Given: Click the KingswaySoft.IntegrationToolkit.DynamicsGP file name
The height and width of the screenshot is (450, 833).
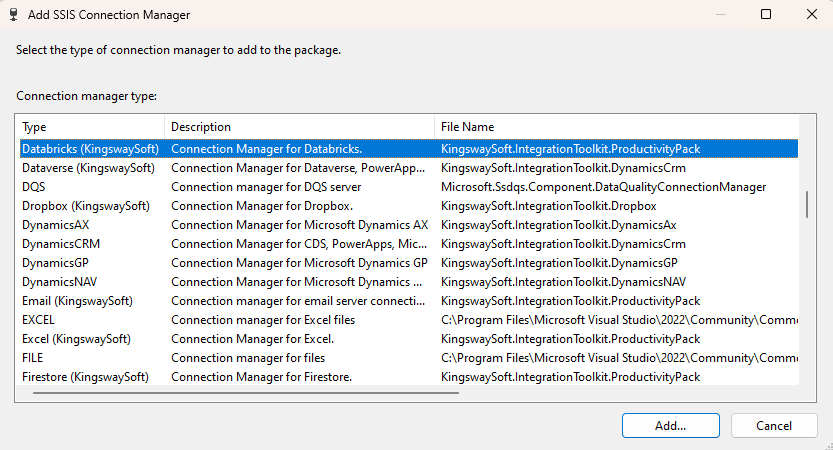Looking at the screenshot, I should click(559, 263).
